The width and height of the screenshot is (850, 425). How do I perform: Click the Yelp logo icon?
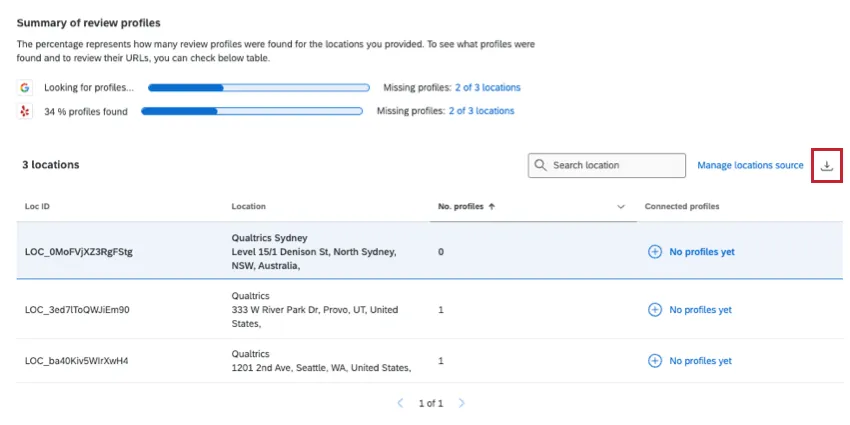[25, 111]
